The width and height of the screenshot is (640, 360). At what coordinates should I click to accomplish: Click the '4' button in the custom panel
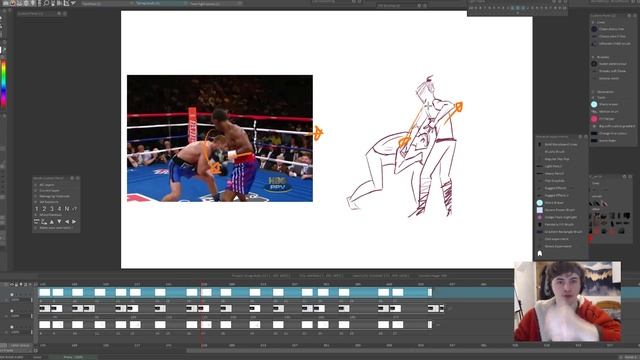59,209
